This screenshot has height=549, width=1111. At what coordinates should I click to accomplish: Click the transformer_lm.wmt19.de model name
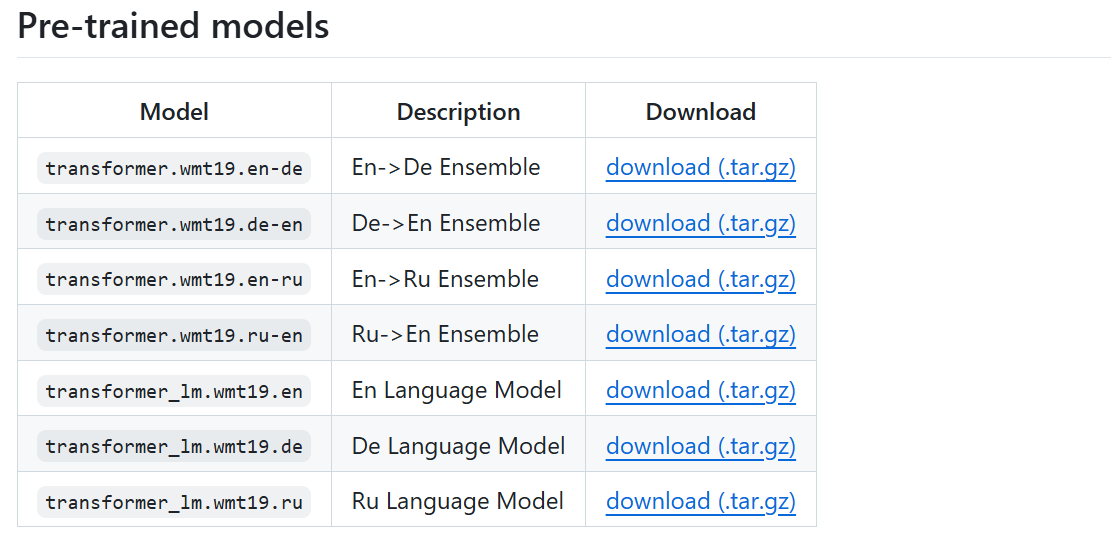[x=174, y=446]
